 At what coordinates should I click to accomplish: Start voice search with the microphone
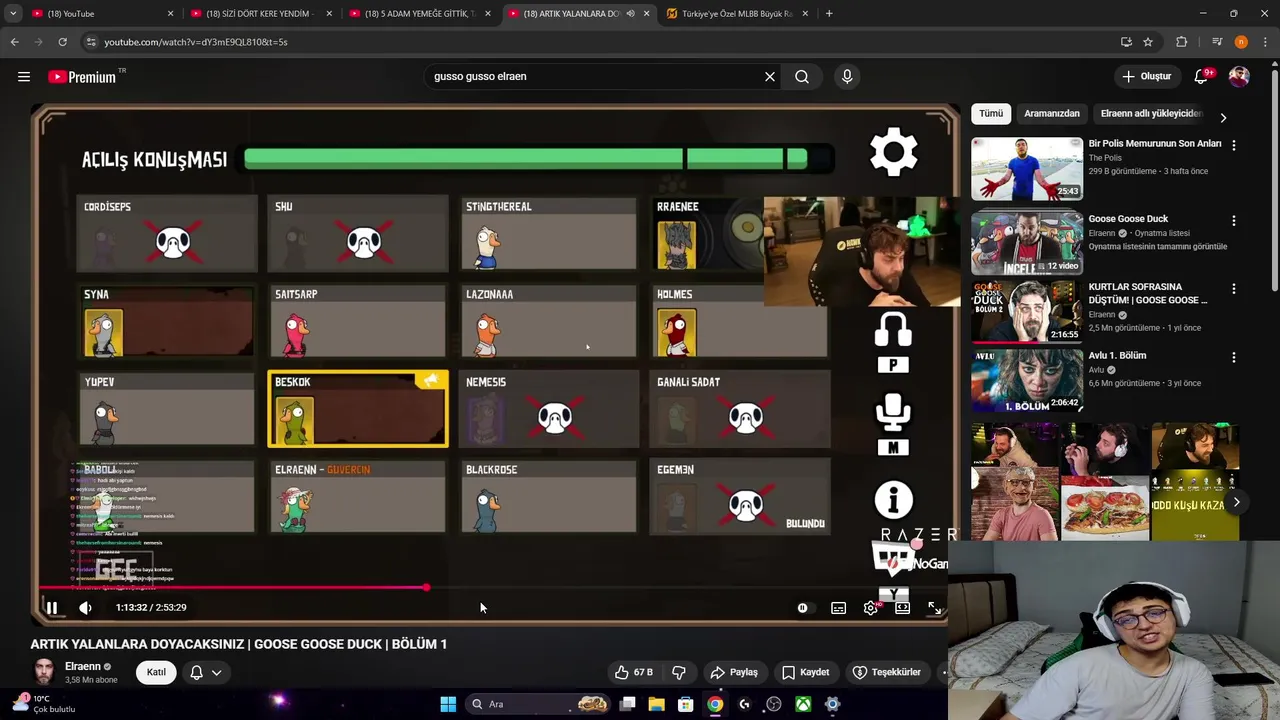tap(847, 76)
